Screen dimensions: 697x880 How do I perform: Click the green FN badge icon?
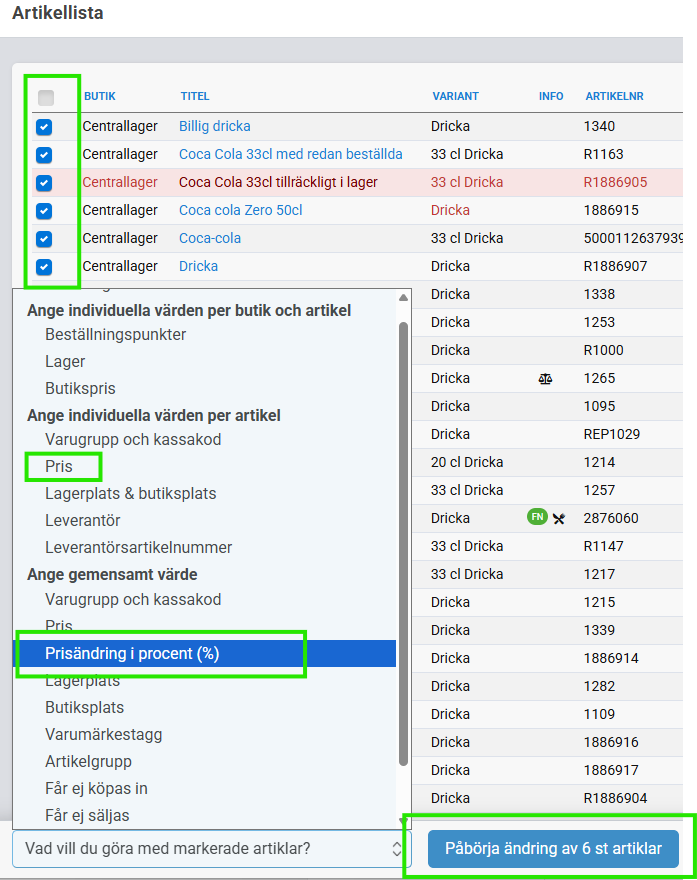pyautogui.click(x=537, y=517)
